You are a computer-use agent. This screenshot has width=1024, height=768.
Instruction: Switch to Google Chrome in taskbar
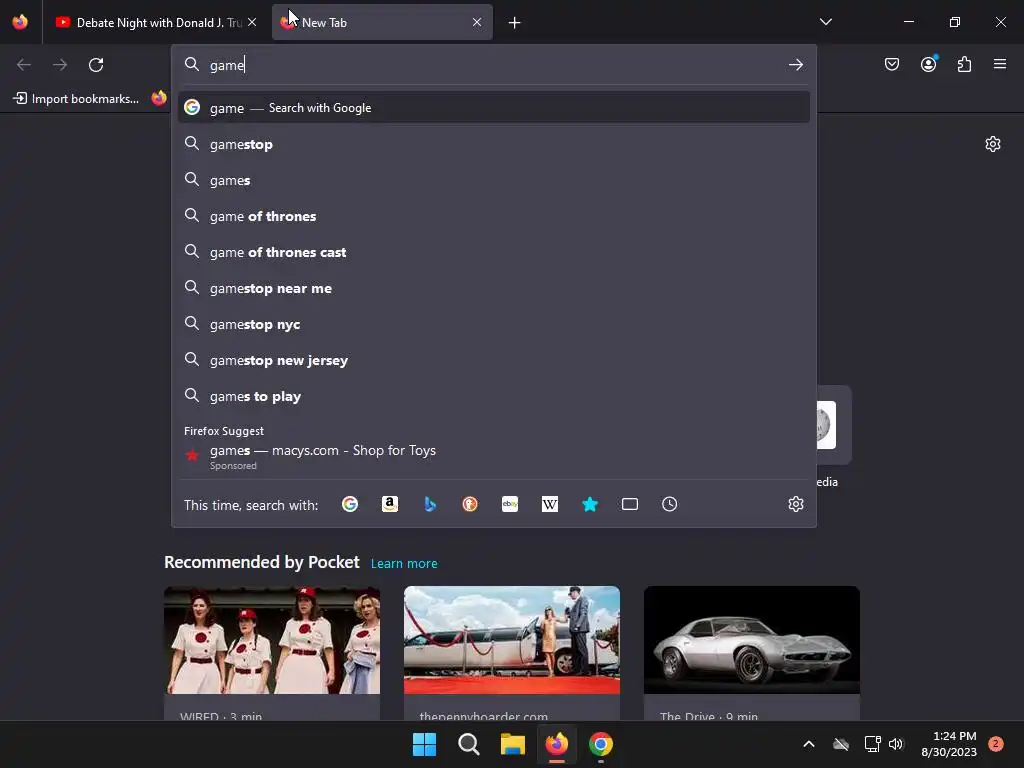pyautogui.click(x=601, y=744)
